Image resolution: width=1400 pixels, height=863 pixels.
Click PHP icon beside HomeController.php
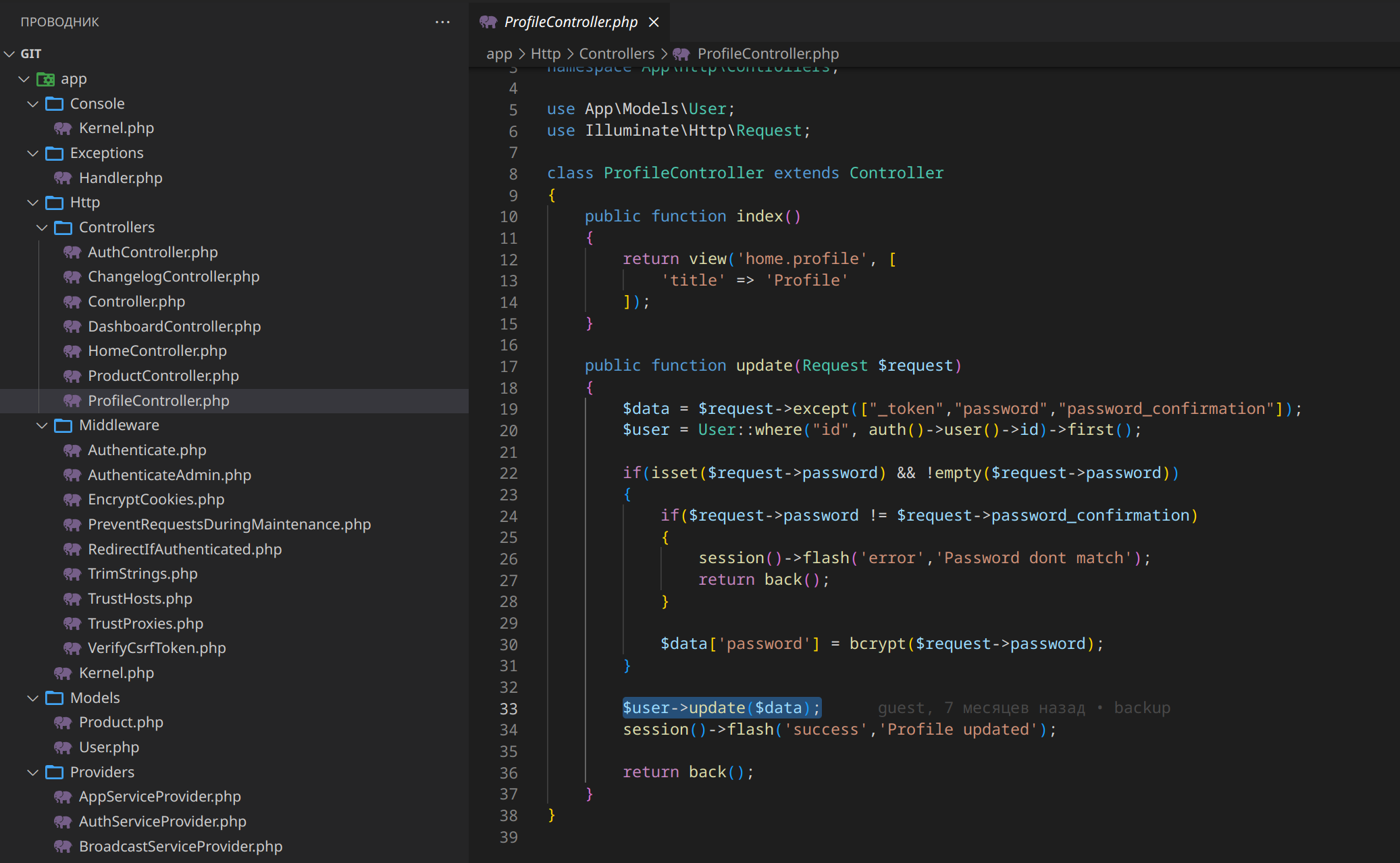[72, 351]
